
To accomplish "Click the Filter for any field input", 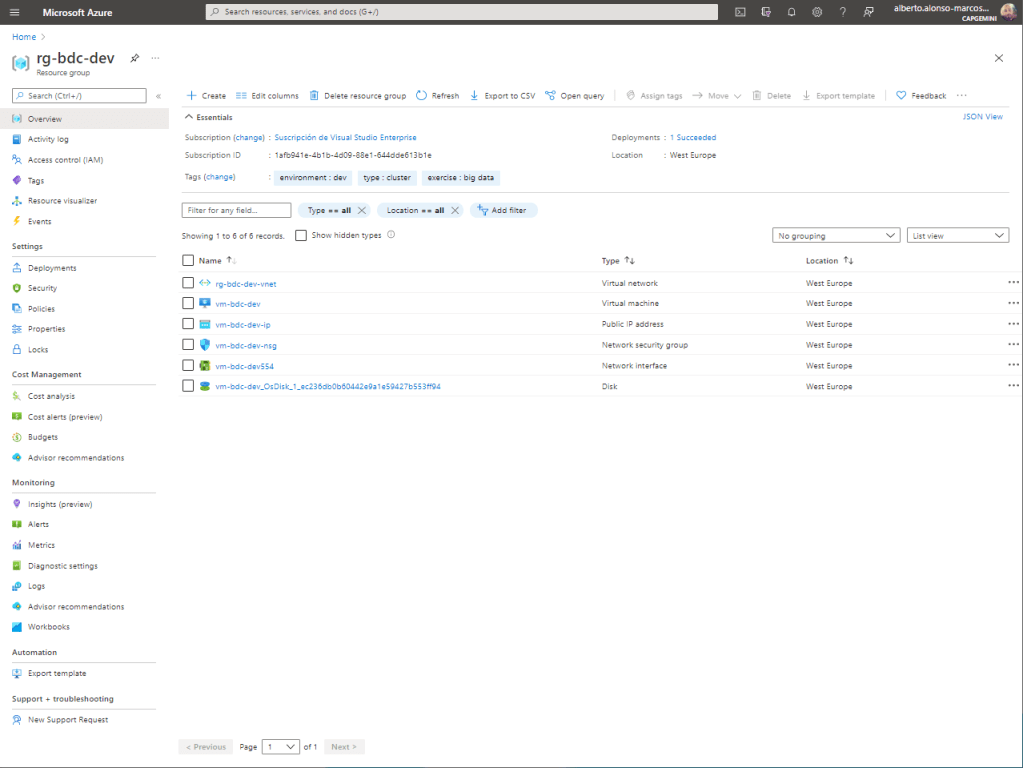I will 236,210.
